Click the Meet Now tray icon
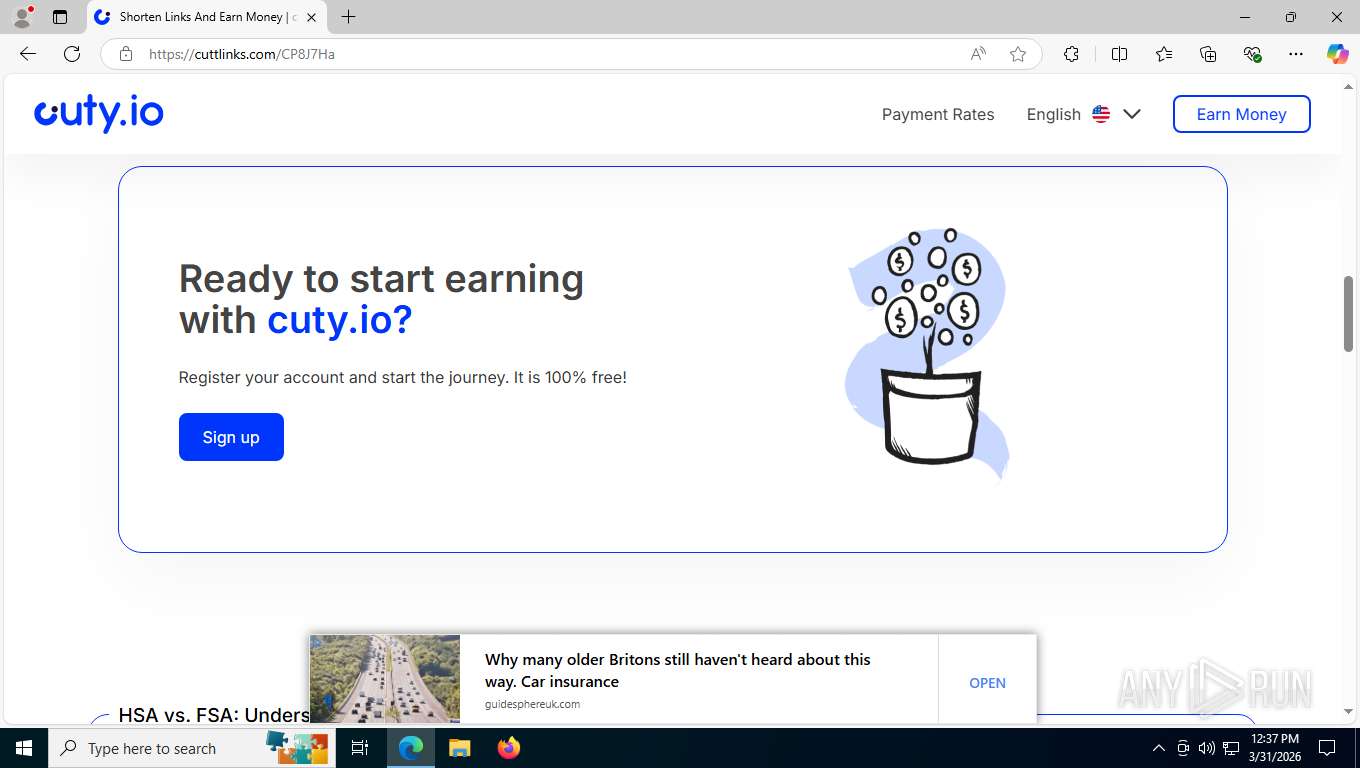 coord(1183,748)
